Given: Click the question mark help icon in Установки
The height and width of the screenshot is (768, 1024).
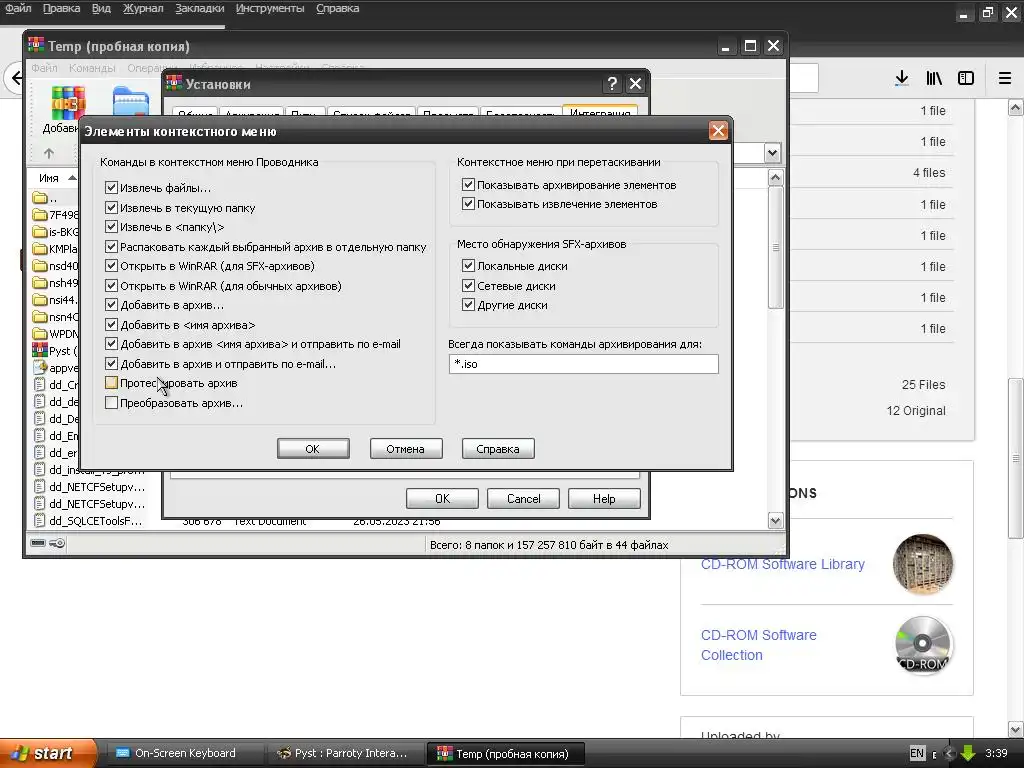Looking at the screenshot, I should 612,84.
